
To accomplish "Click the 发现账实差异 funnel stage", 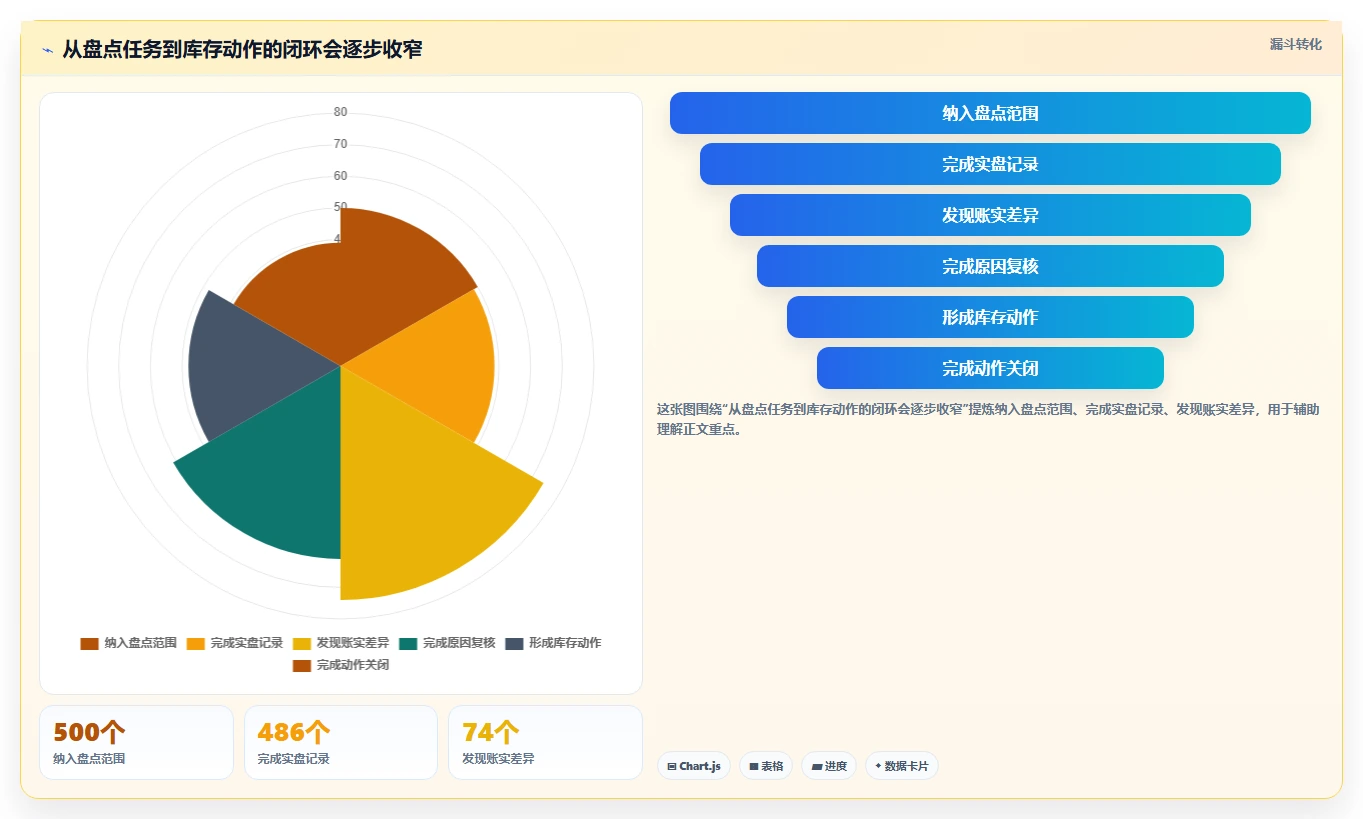I will click(990, 215).
